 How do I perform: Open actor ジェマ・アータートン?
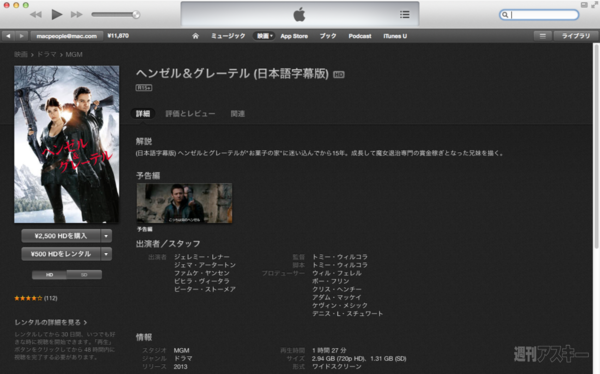coord(205,265)
